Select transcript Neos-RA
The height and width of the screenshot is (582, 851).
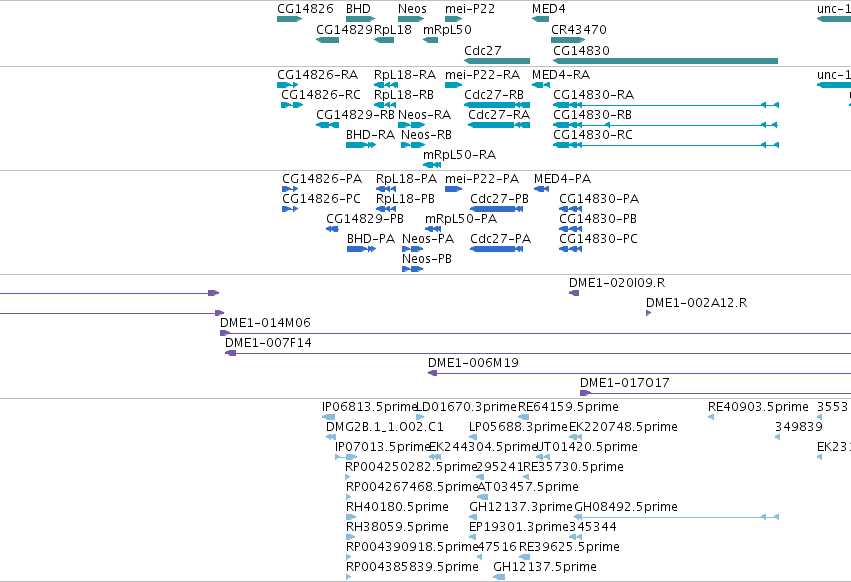click(424, 115)
